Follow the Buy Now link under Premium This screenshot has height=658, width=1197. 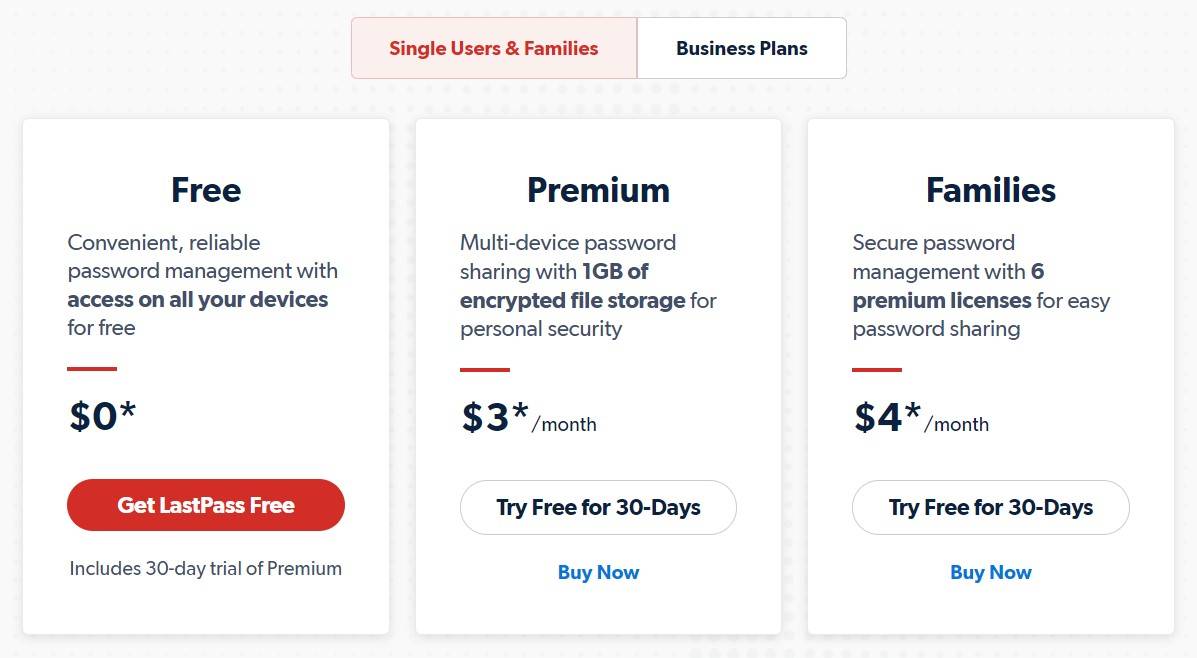pos(598,572)
